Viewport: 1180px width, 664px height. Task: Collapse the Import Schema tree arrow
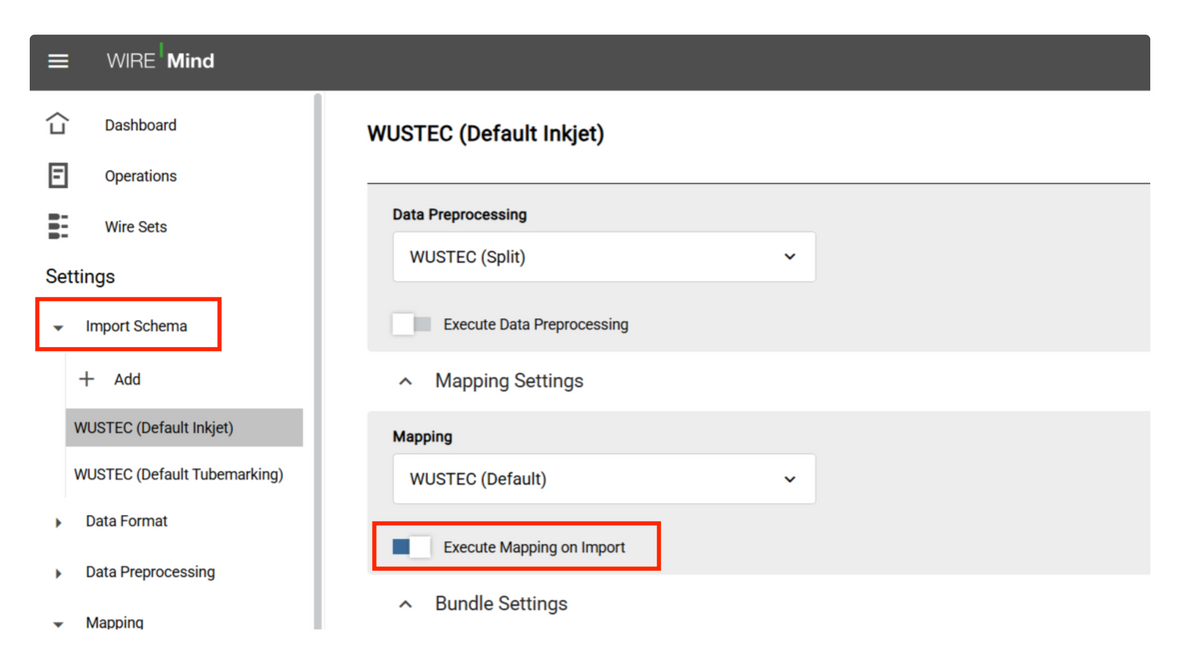coord(58,327)
